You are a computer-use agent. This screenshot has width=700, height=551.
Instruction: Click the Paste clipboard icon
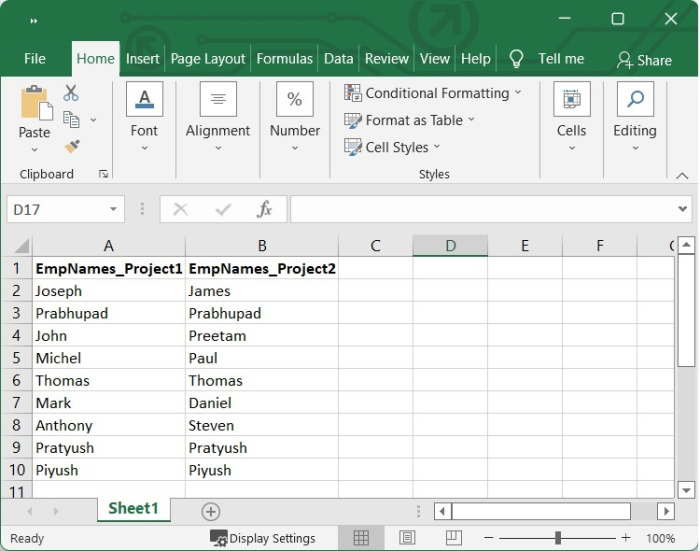point(36,103)
